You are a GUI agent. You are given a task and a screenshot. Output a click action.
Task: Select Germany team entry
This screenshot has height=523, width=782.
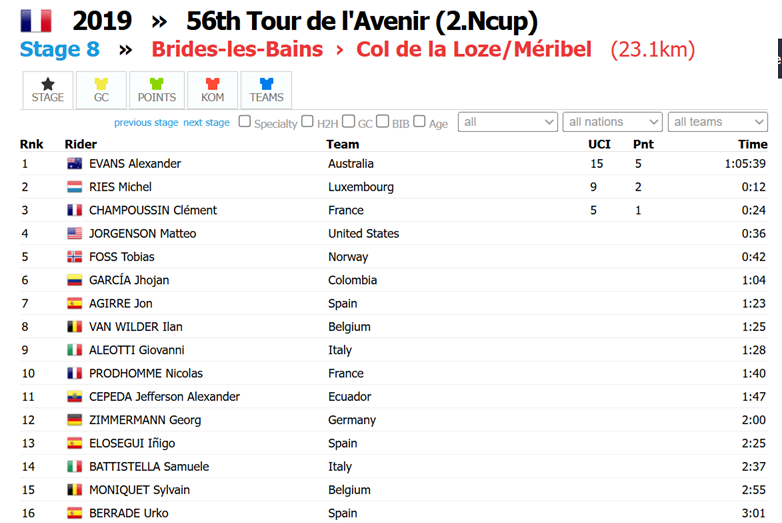(x=352, y=420)
